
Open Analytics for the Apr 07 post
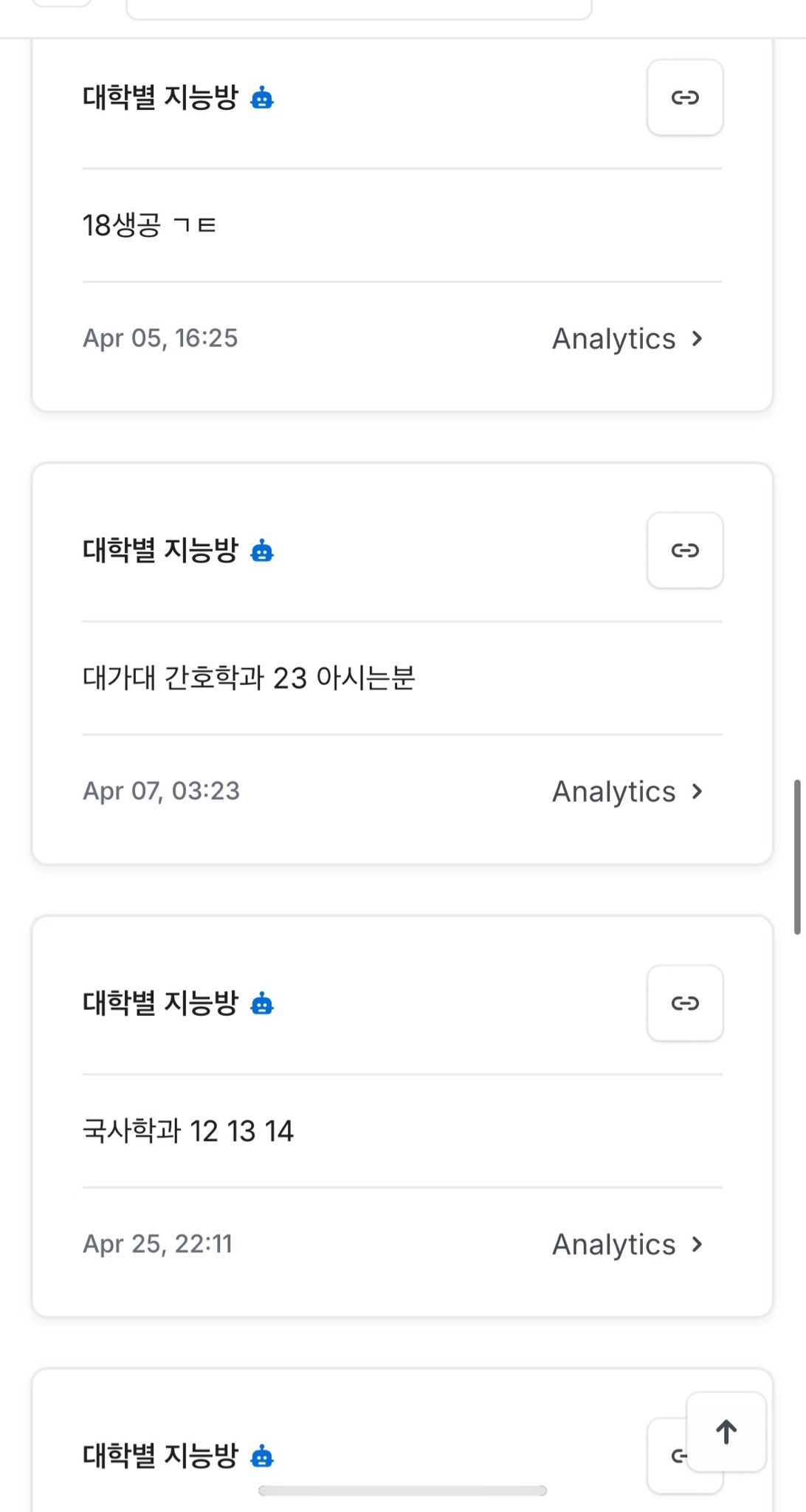tap(627, 791)
